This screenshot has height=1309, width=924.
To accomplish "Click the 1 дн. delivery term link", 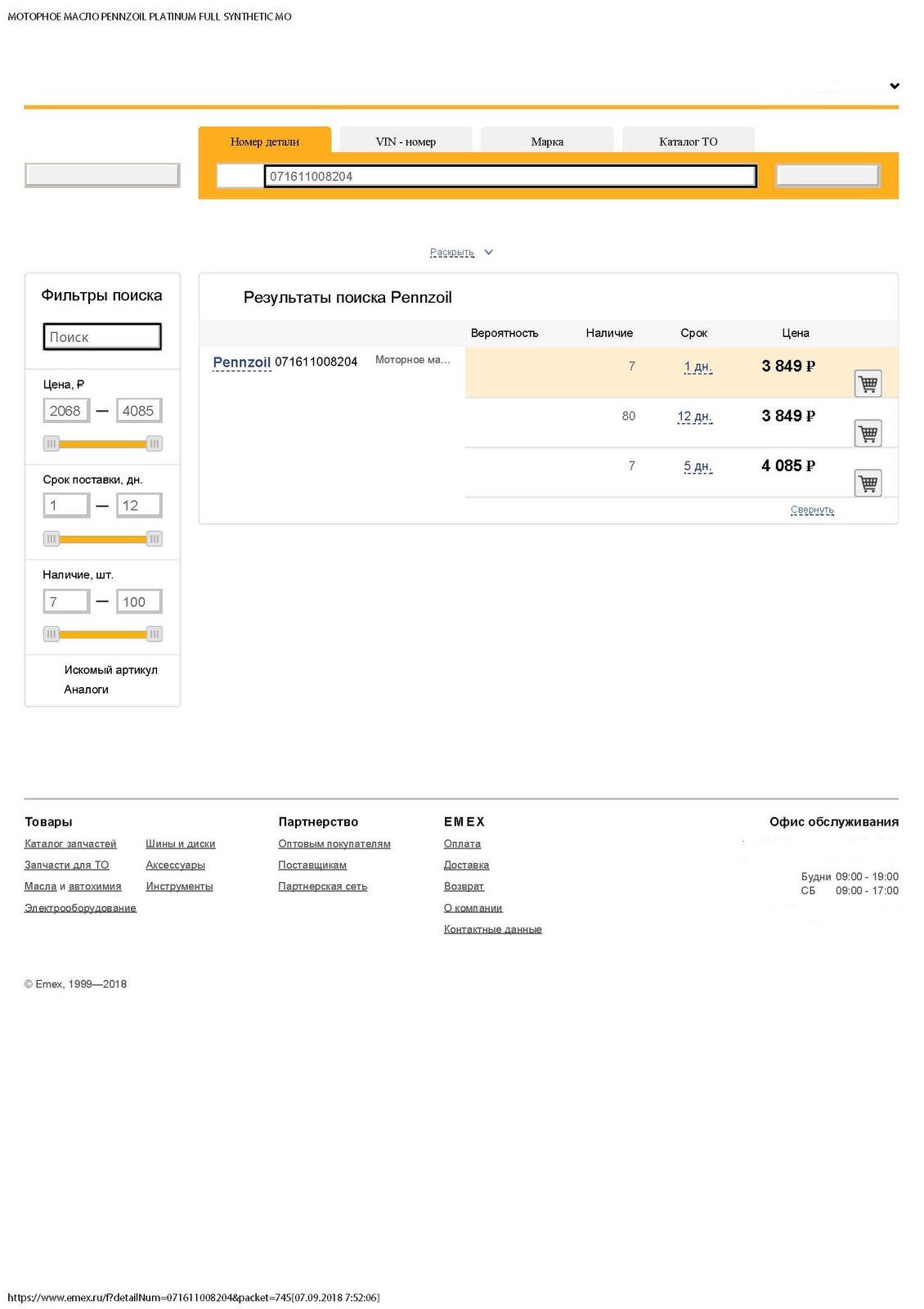I will [697, 367].
